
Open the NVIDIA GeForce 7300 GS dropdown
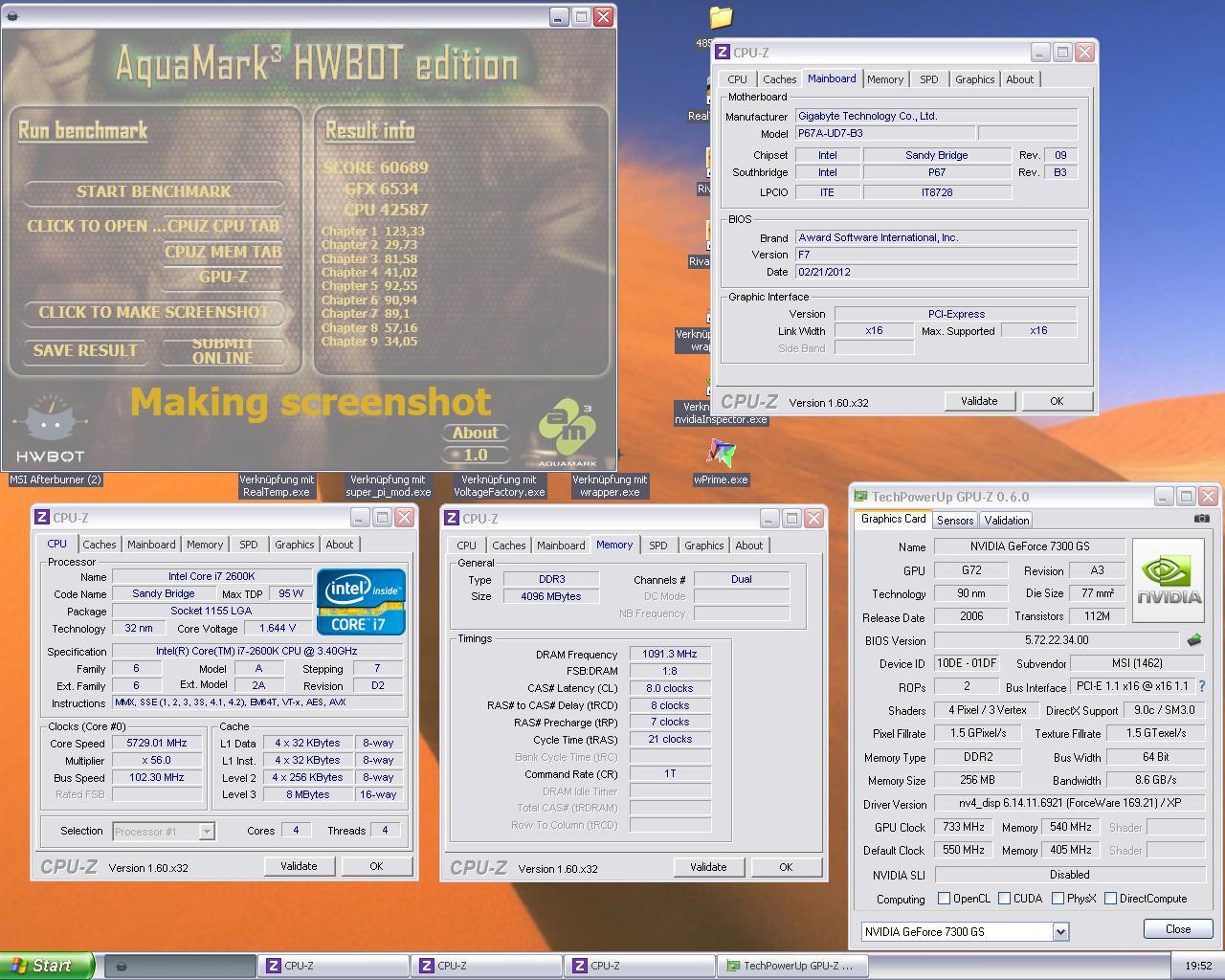965,931
